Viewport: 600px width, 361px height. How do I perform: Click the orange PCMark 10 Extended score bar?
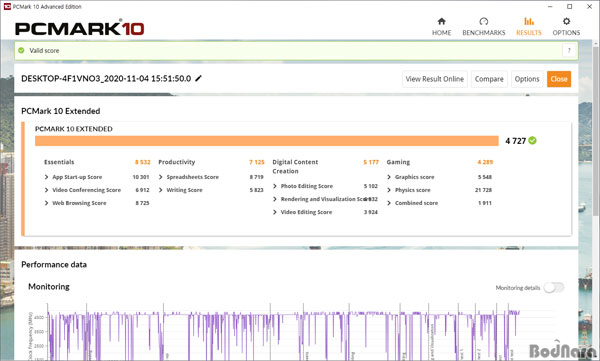pos(267,141)
